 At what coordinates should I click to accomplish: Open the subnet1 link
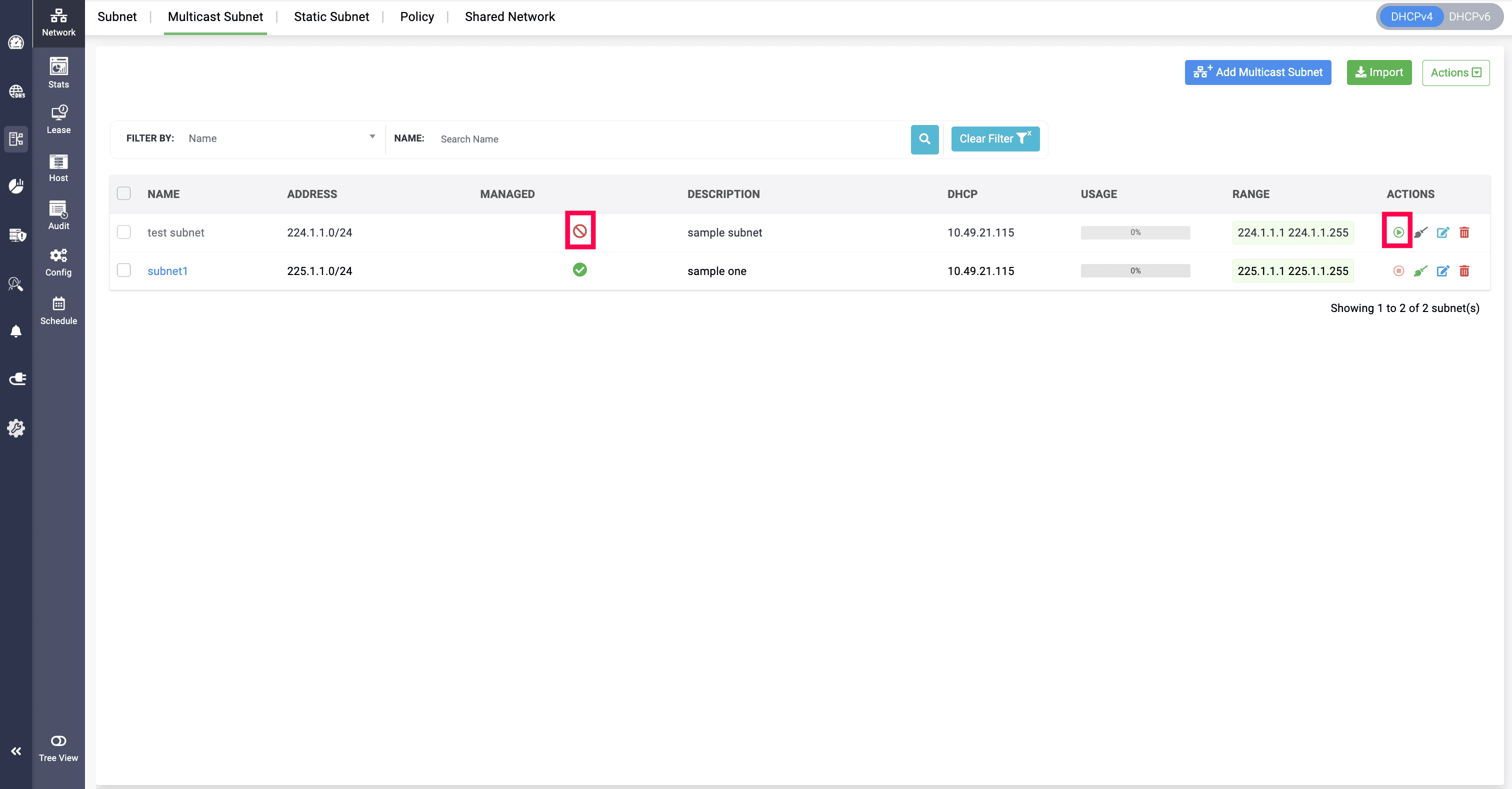coord(167,270)
